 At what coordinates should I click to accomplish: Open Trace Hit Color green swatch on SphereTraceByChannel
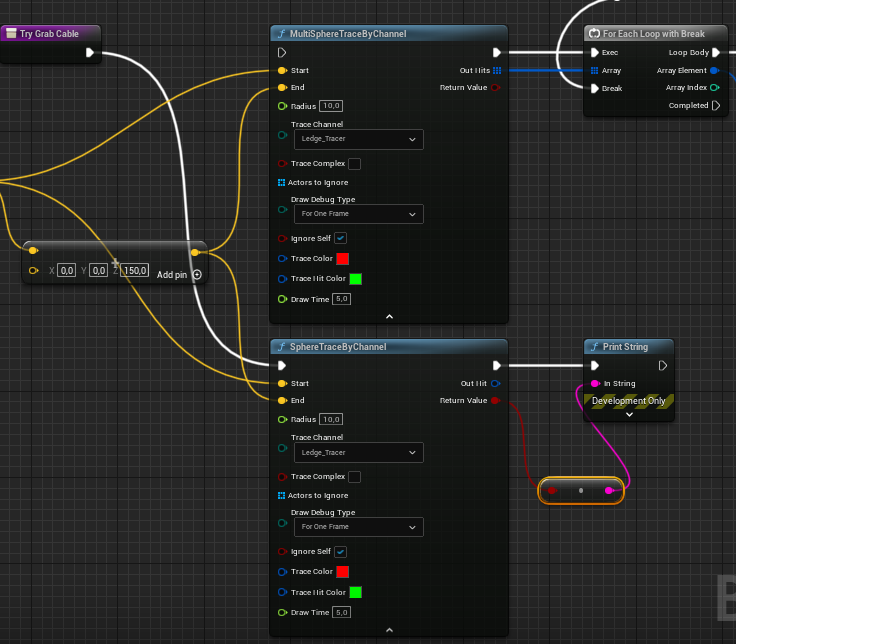click(x=356, y=592)
